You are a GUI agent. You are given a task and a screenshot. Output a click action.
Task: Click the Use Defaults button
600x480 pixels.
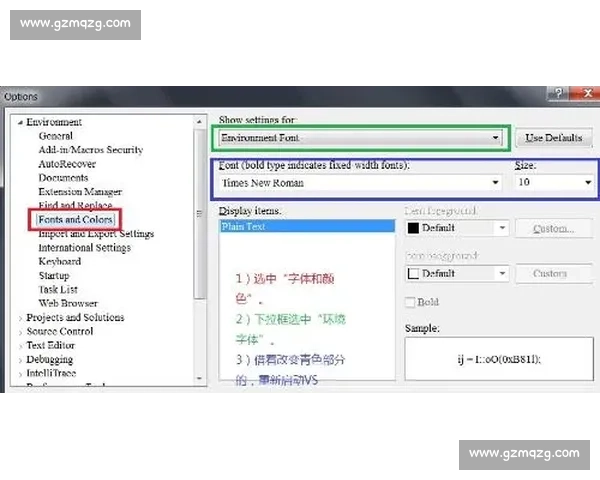pyautogui.click(x=553, y=138)
